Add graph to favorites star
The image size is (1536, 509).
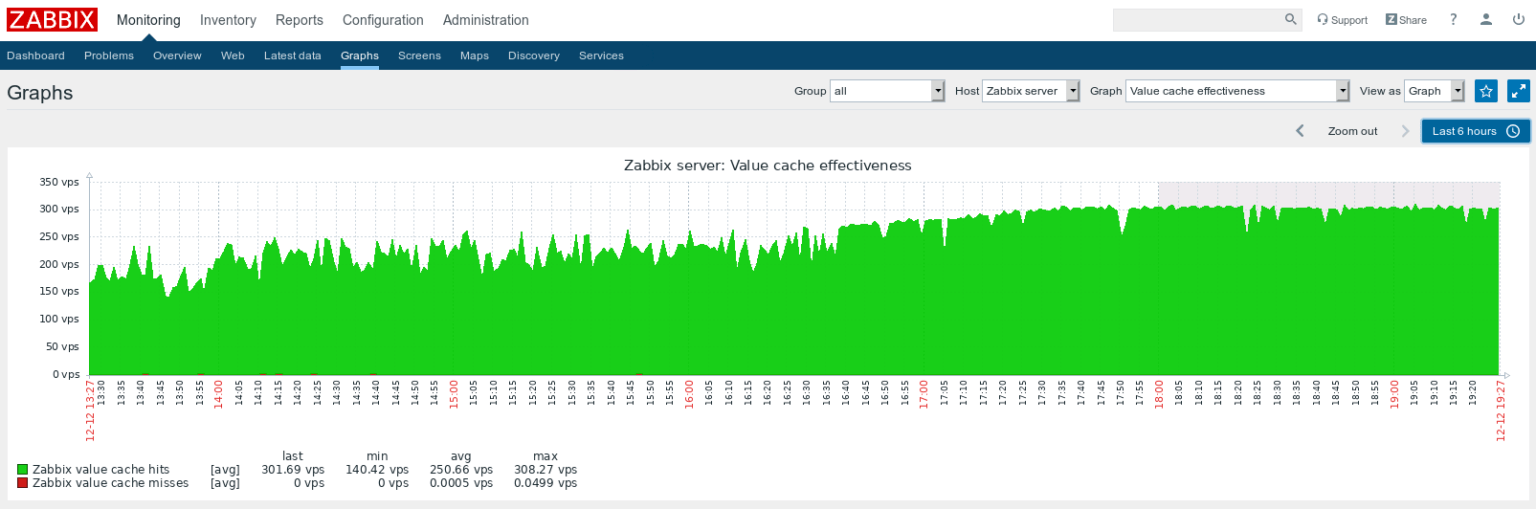click(1486, 91)
